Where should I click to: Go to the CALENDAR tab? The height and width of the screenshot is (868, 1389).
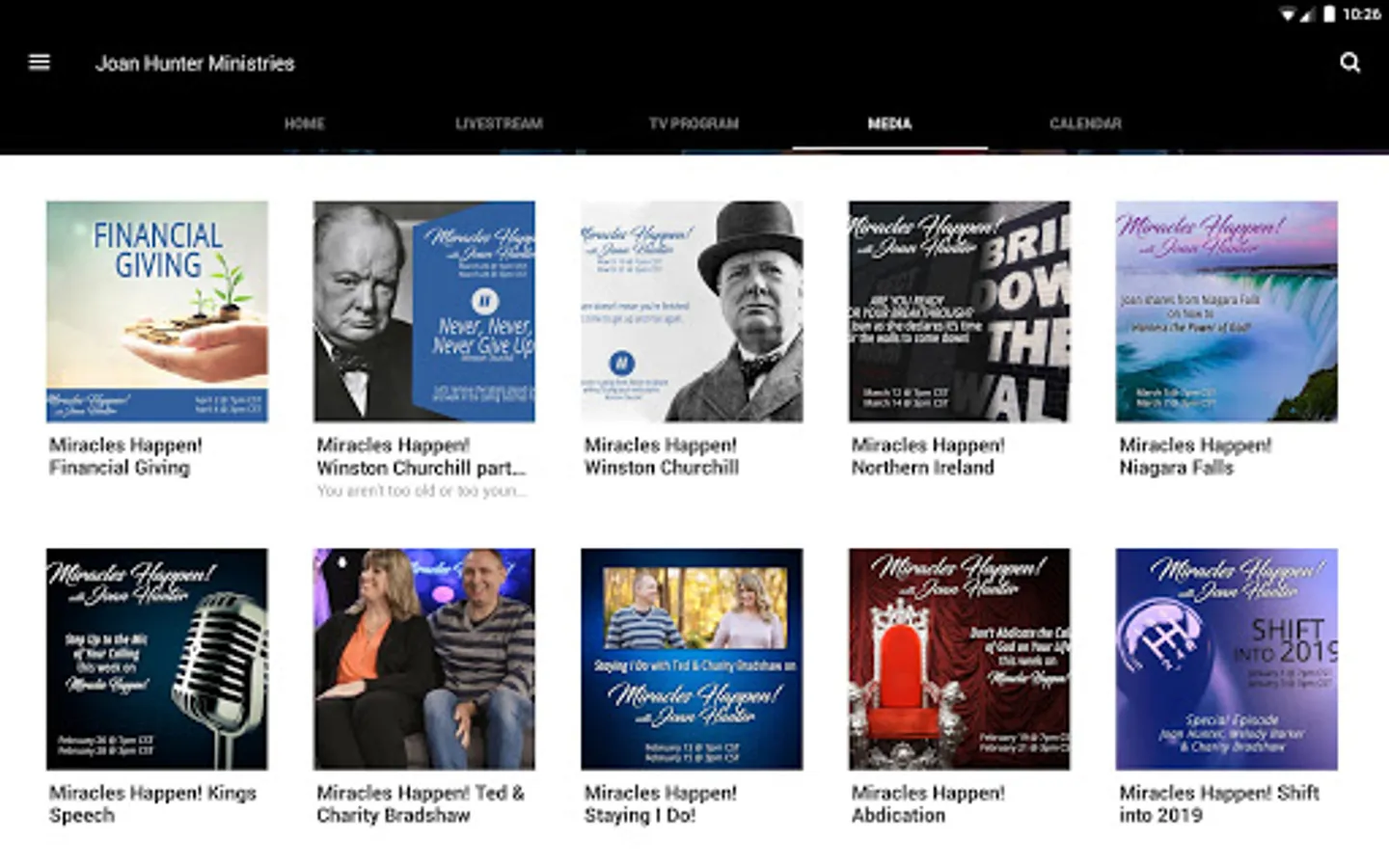pos(1085,123)
